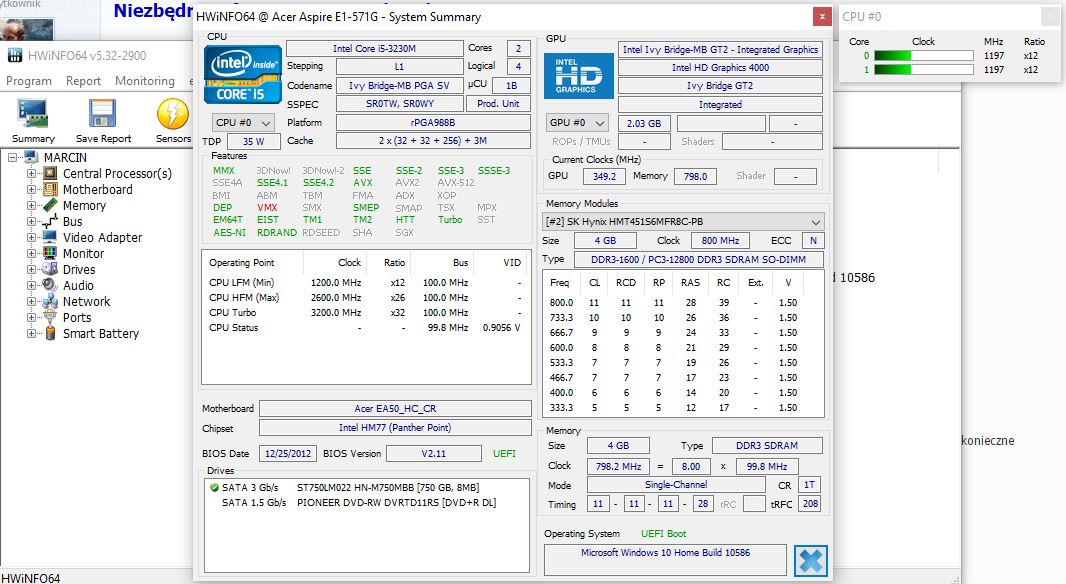Select the Network tree icon

point(50,301)
